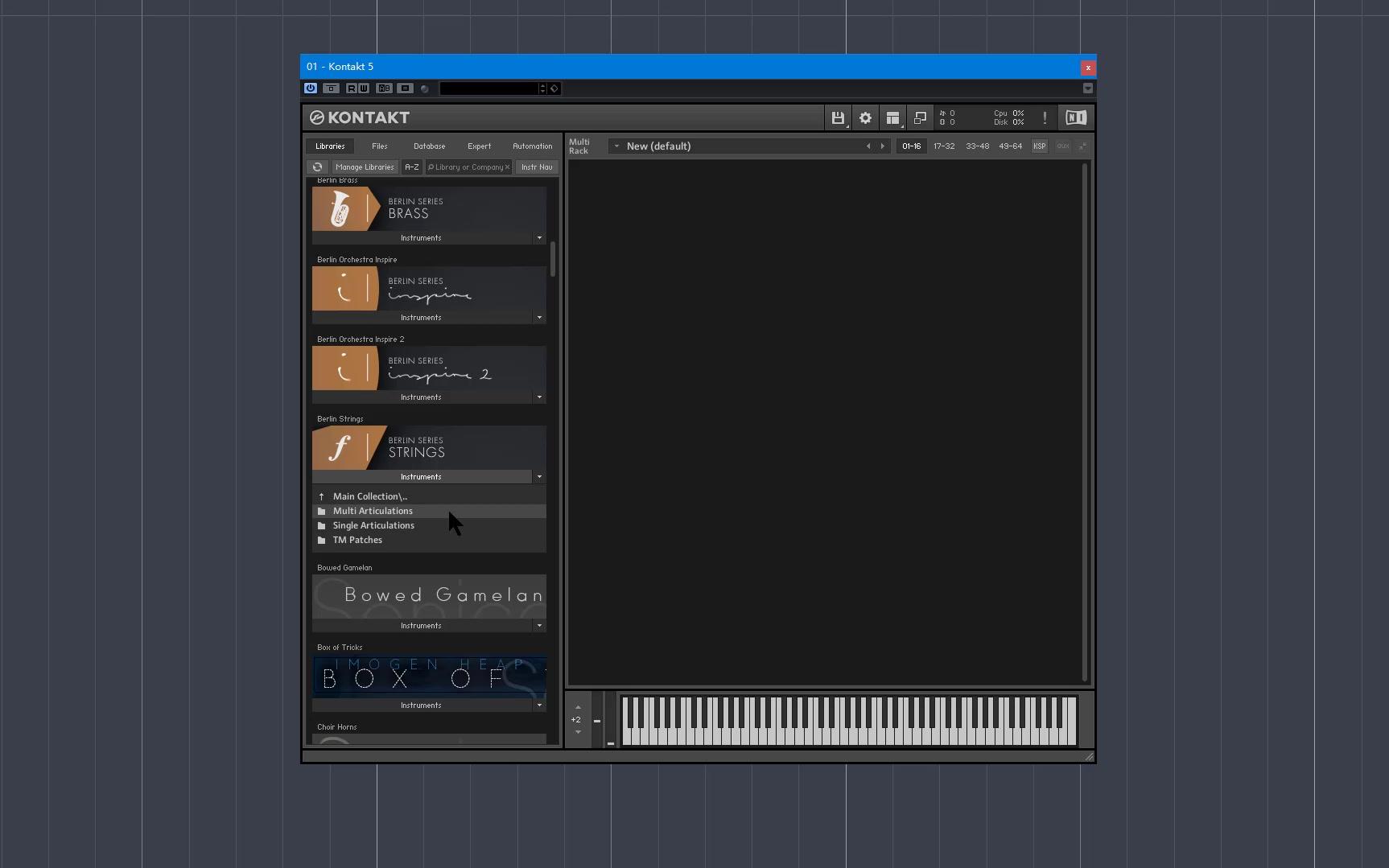Open the preset name field in host bar
Viewport: 1389px width, 868px height.
[488, 88]
